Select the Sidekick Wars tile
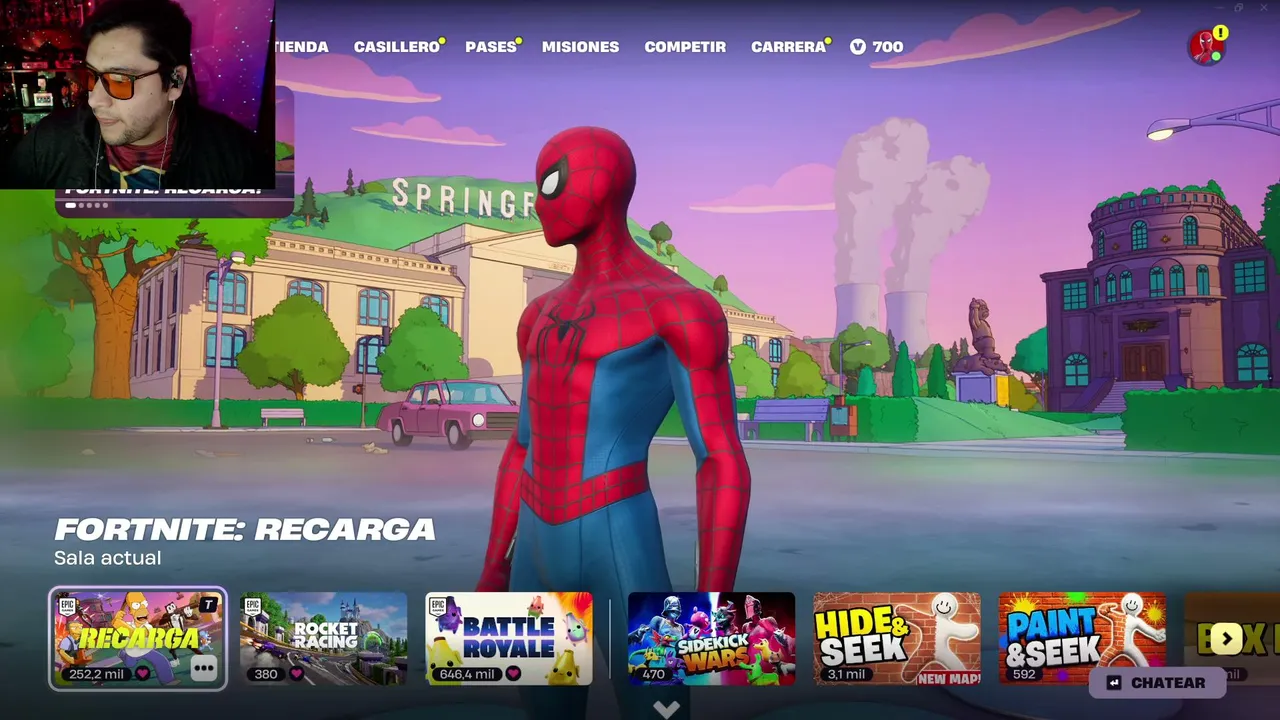1280x720 pixels. pyautogui.click(x=711, y=639)
